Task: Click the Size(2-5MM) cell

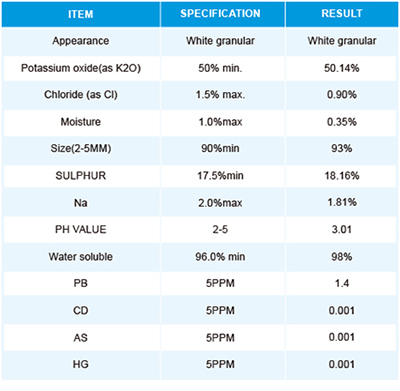Action: tap(81, 148)
